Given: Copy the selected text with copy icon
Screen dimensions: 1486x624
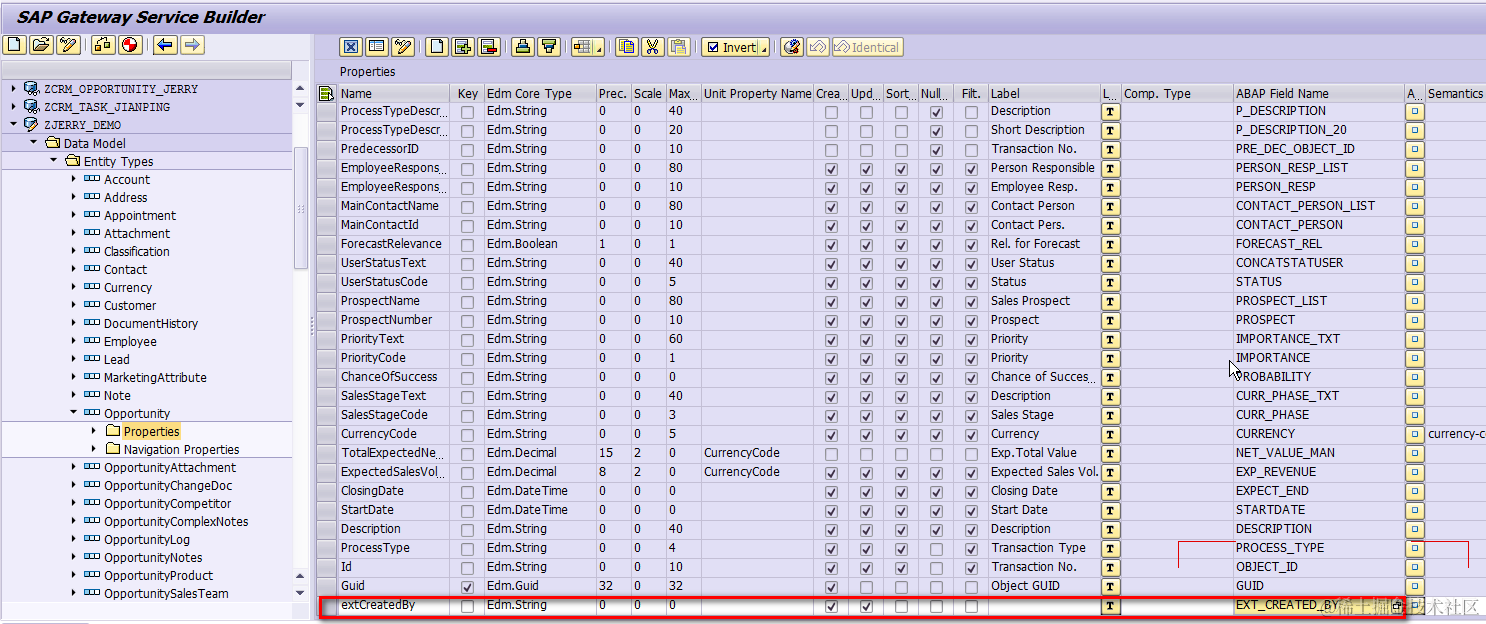Looking at the screenshot, I should tap(627, 47).
